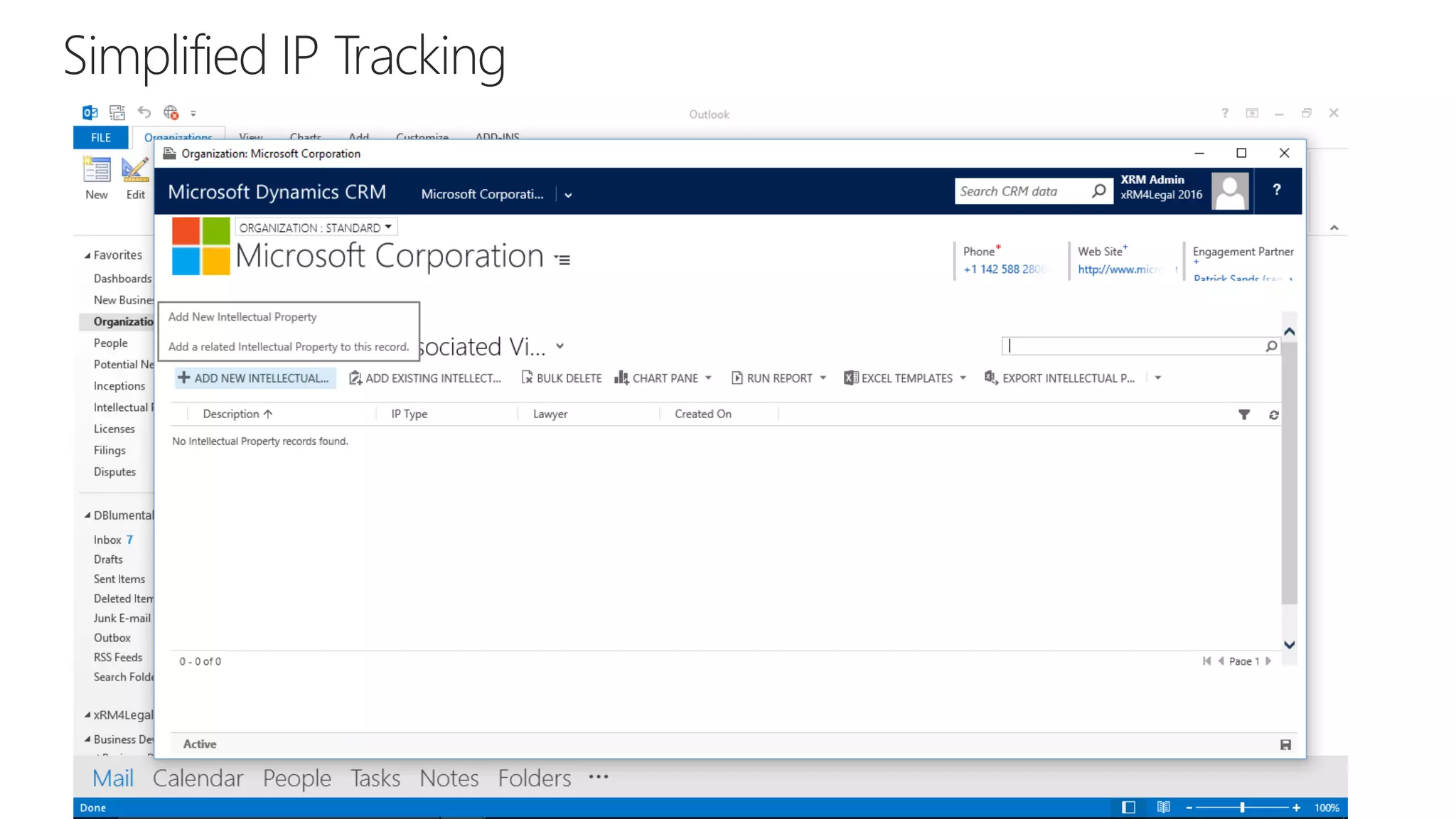Click the grid filter funnel icon
Viewport: 1456px width, 819px height.
coord(1243,414)
